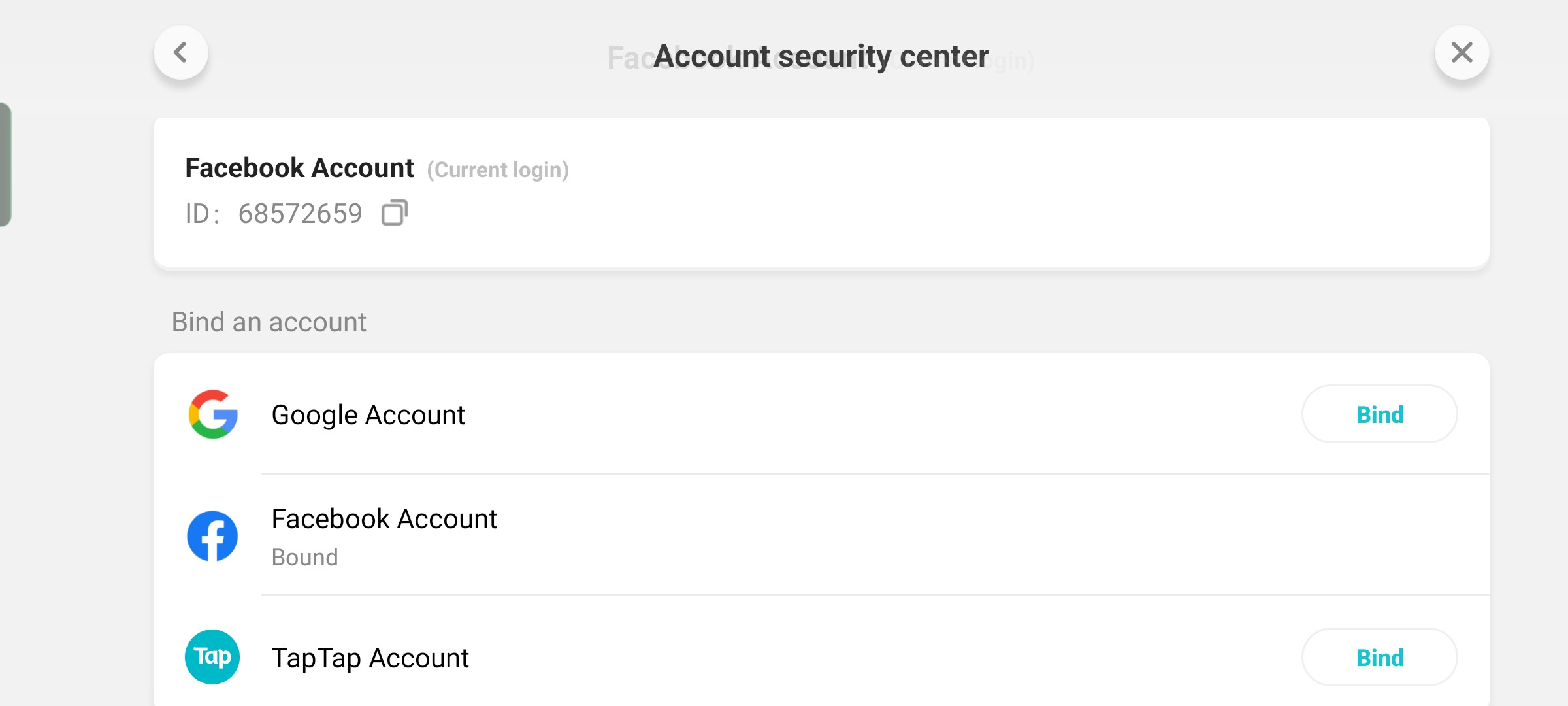1568x706 pixels.
Task: Click the Facebook logo icon
Action: [x=212, y=536]
